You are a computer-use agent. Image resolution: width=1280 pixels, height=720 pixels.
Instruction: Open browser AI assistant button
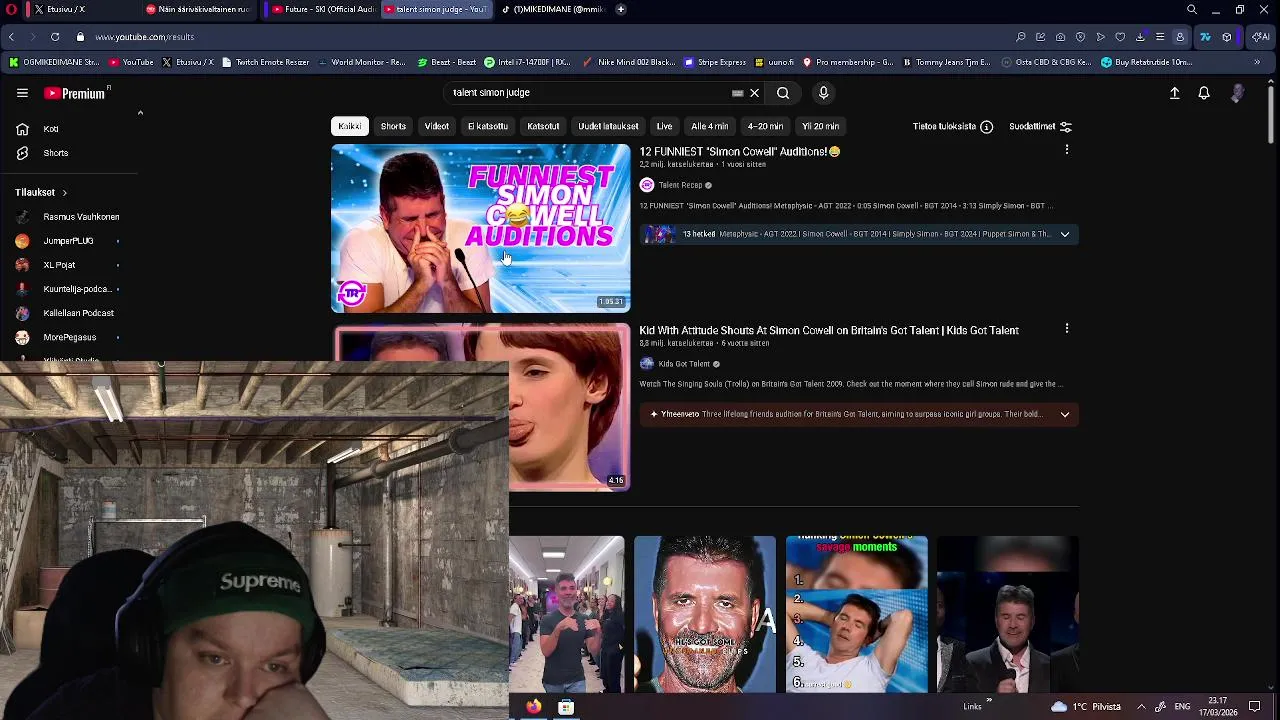pos(1262,37)
